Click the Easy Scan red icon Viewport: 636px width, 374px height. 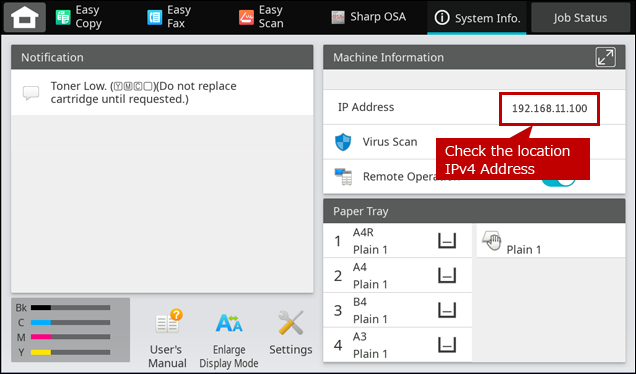click(x=246, y=17)
